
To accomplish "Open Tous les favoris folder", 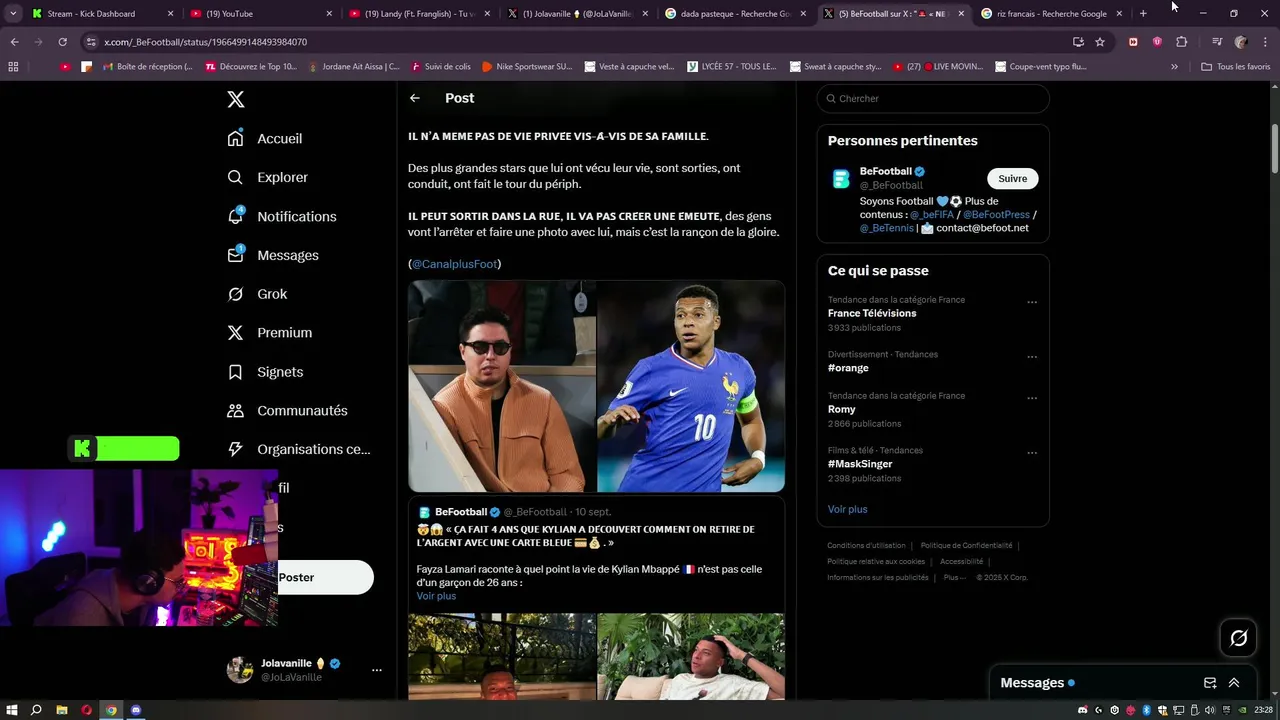I will [1235, 67].
